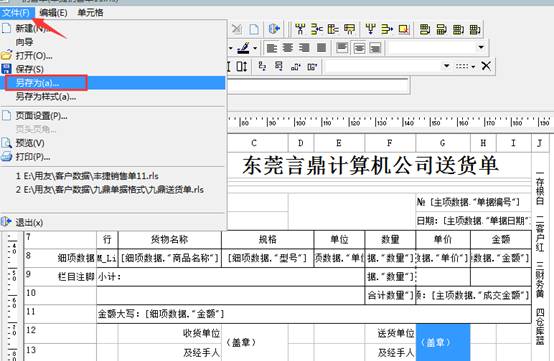Select 打印(P)... from menu
The height and width of the screenshot is (361, 554).
tap(33, 156)
